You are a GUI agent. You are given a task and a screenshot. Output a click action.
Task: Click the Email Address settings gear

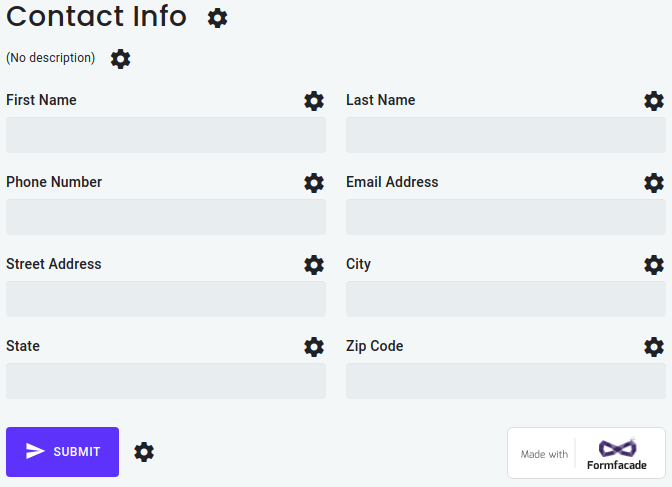click(x=654, y=183)
